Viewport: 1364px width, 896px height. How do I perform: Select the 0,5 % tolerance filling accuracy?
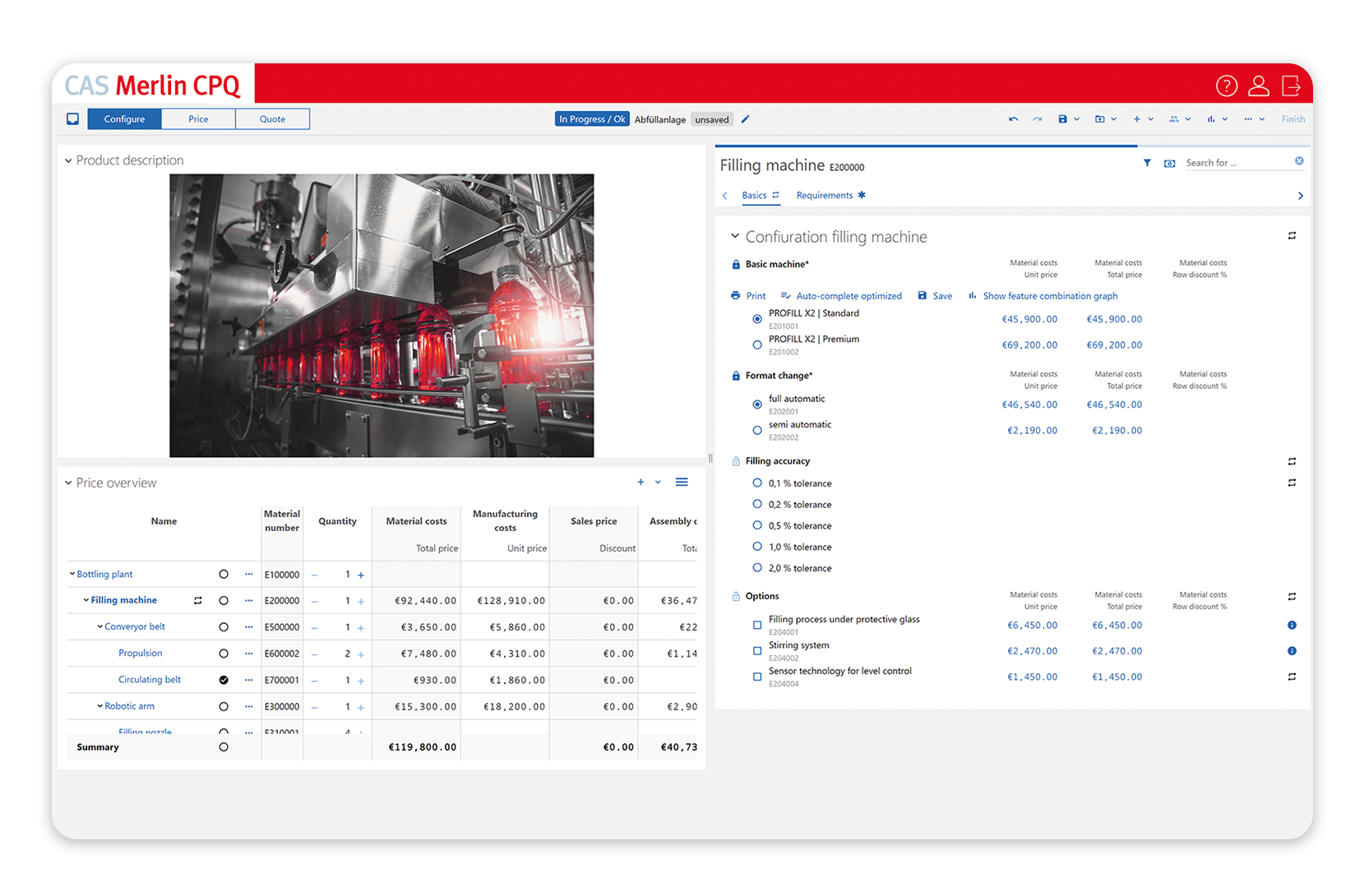tap(756, 525)
